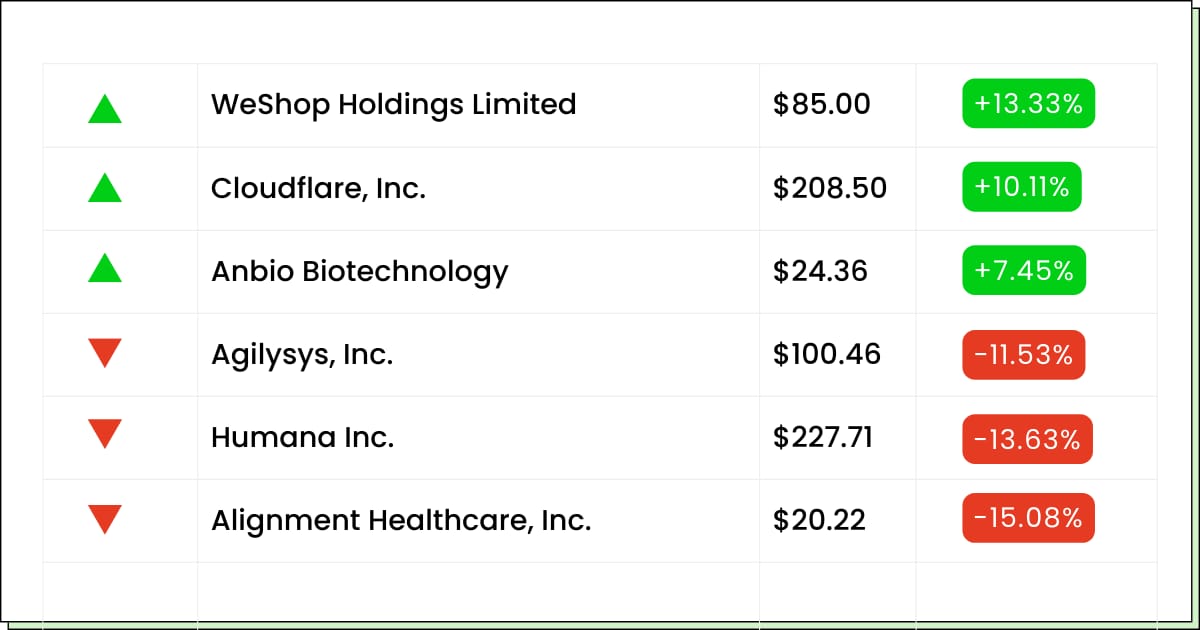Image resolution: width=1200 pixels, height=630 pixels.
Task: Click the red down arrow beside Humana
Action: pyautogui.click(x=105, y=434)
